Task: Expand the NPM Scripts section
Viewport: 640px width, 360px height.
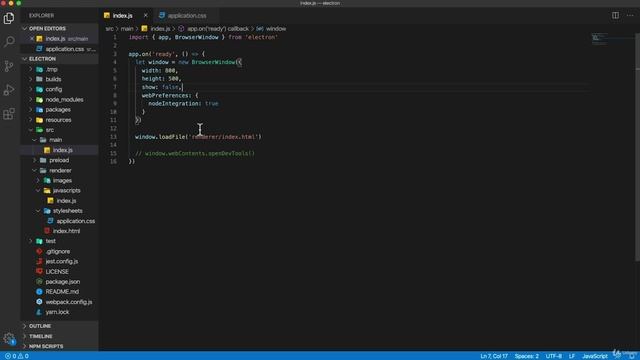Action: click(60, 346)
